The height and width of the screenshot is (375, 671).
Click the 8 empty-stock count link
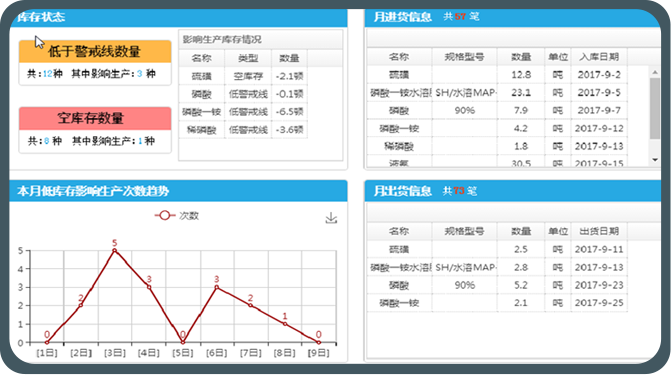click(x=46, y=141)
